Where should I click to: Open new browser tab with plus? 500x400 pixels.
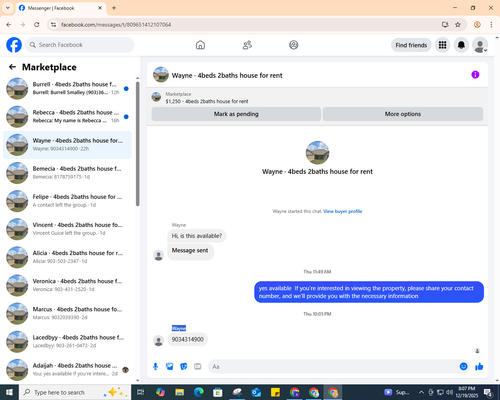pos(114,8)
